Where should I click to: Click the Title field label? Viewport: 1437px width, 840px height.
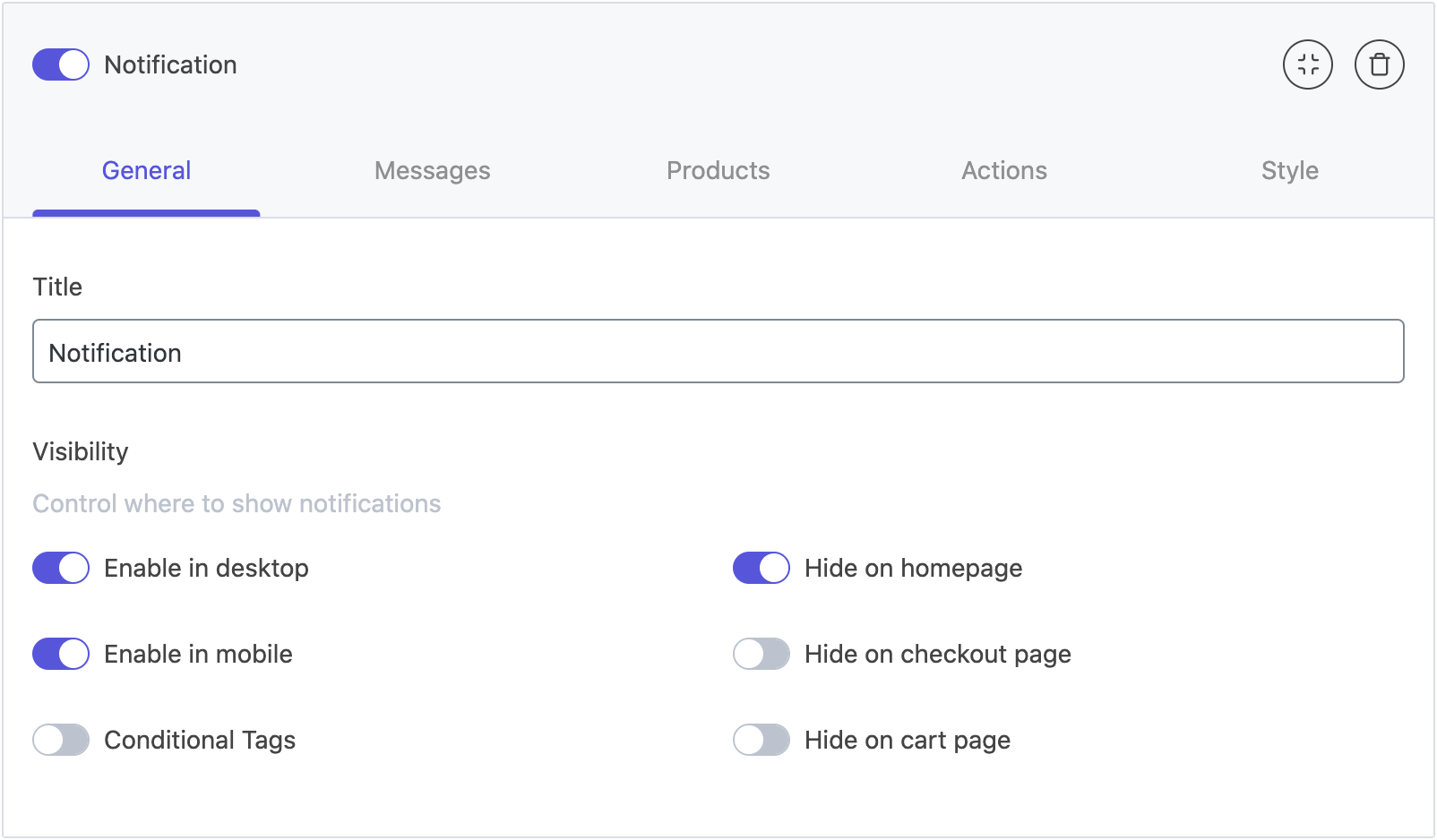(57, 287)
